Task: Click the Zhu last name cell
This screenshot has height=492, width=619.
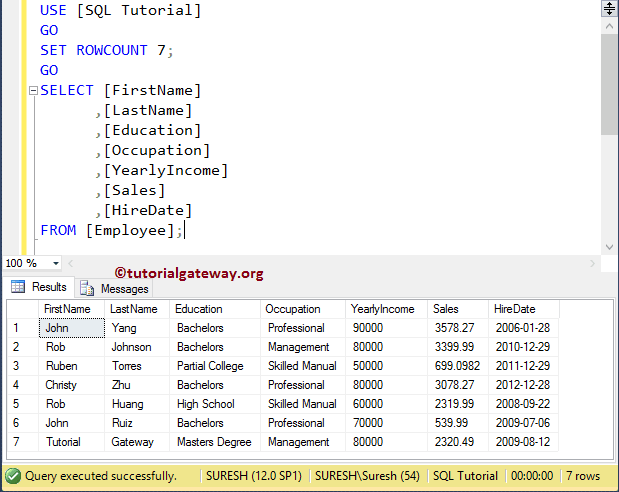Action: 137,385
